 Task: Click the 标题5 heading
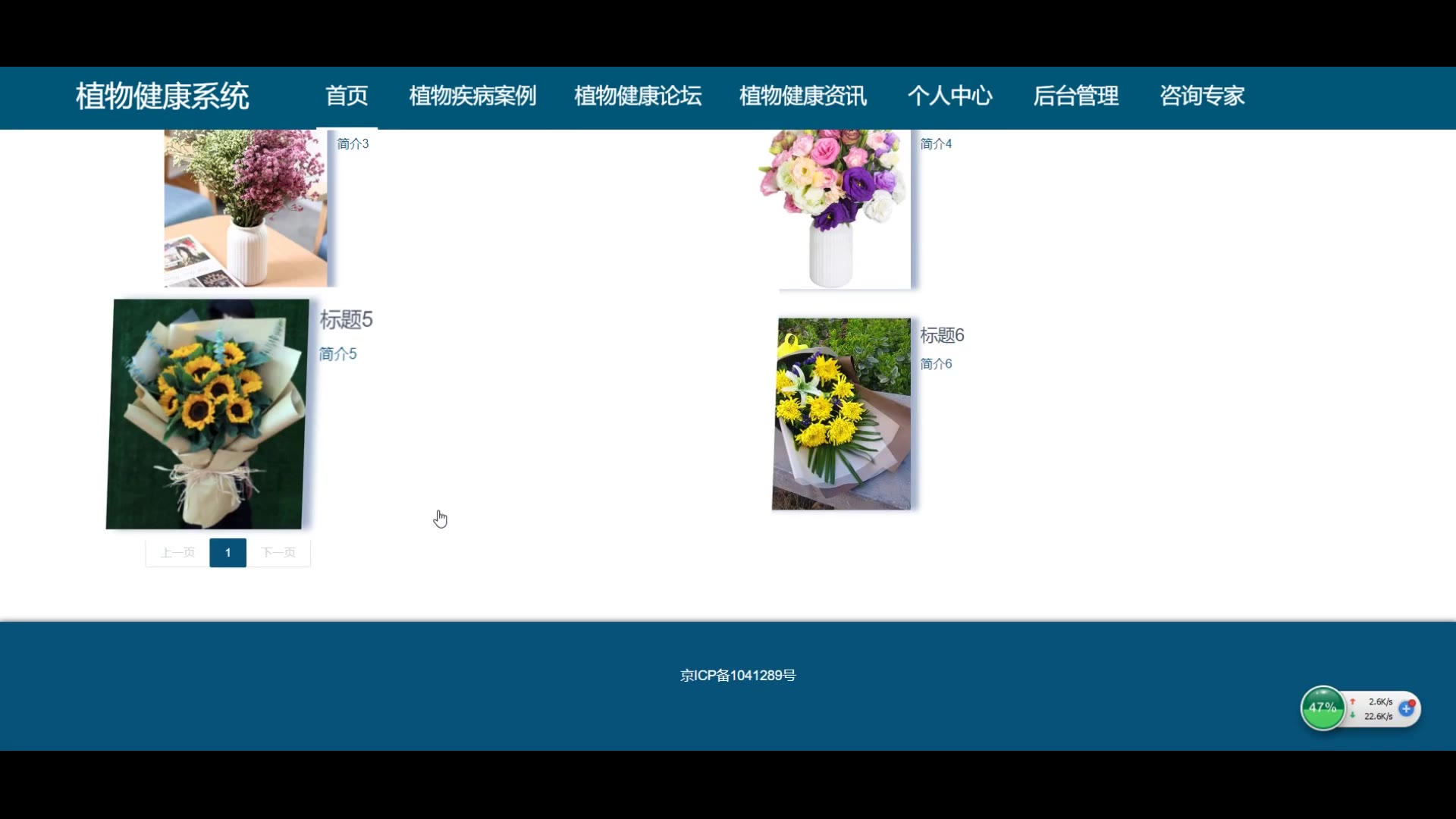point(347,320)
